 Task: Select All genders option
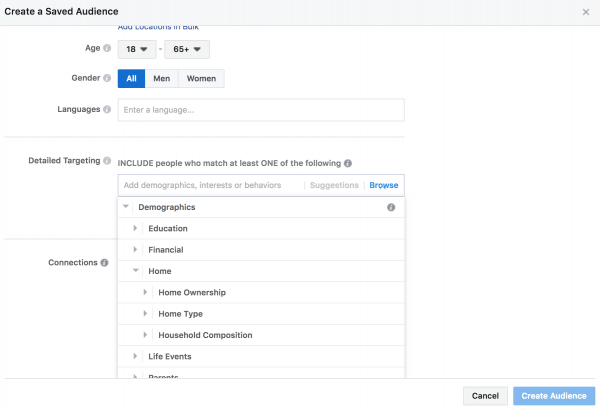(x=131, y=78)
